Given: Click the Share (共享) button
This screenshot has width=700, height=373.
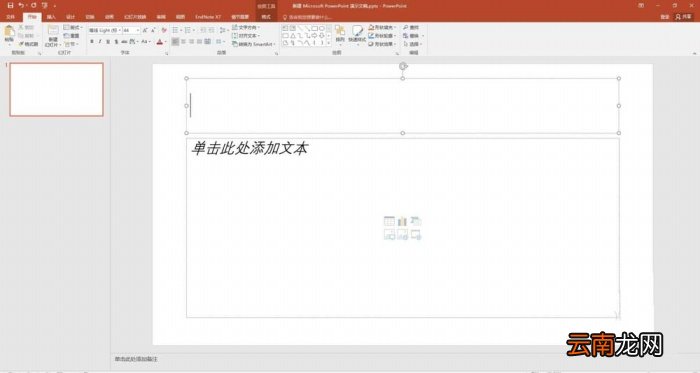Looking at the screenshot, I should click(683, 17).
